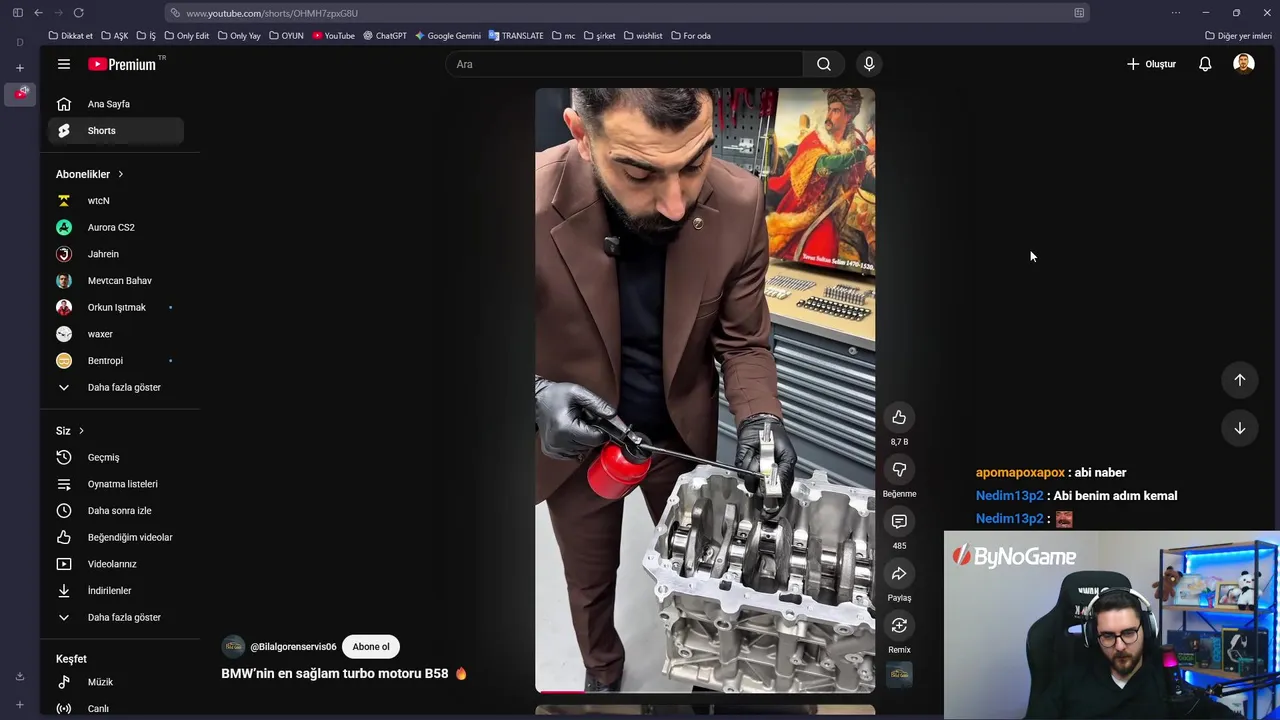This screenshot has width=1280, height=720.
Task: Toggle the browser sidebar panel icon
Action: pos(18,13)
